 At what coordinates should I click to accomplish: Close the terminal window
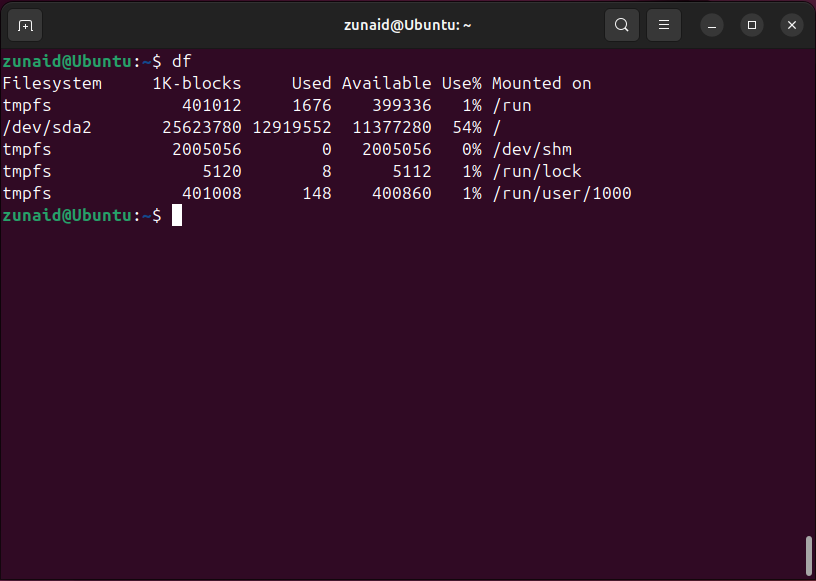[791, 25]
